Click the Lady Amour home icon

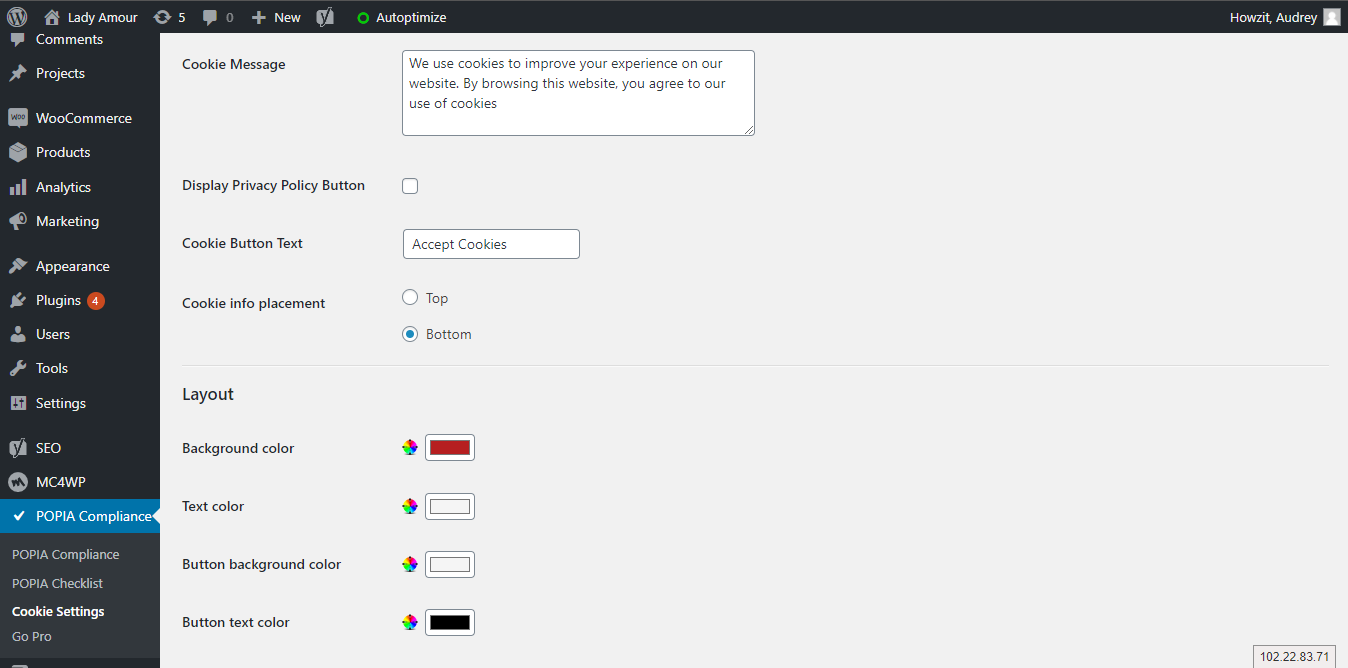[x=52, y=17]
